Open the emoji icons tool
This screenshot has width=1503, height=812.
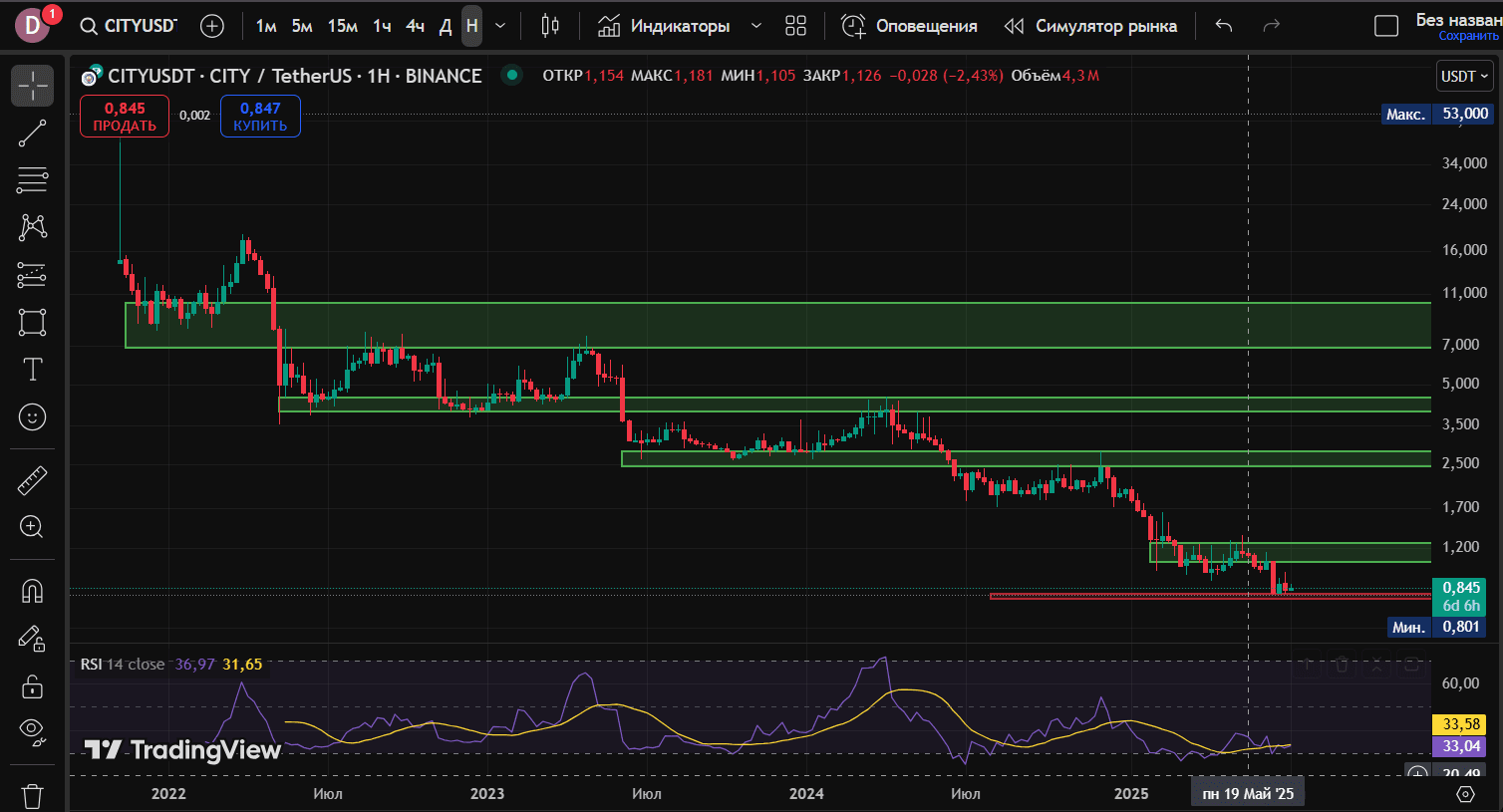pos(32,416)
